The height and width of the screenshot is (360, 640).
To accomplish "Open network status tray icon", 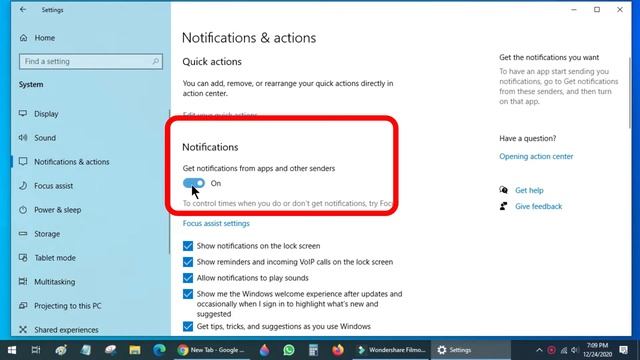I will coord(564,350).
